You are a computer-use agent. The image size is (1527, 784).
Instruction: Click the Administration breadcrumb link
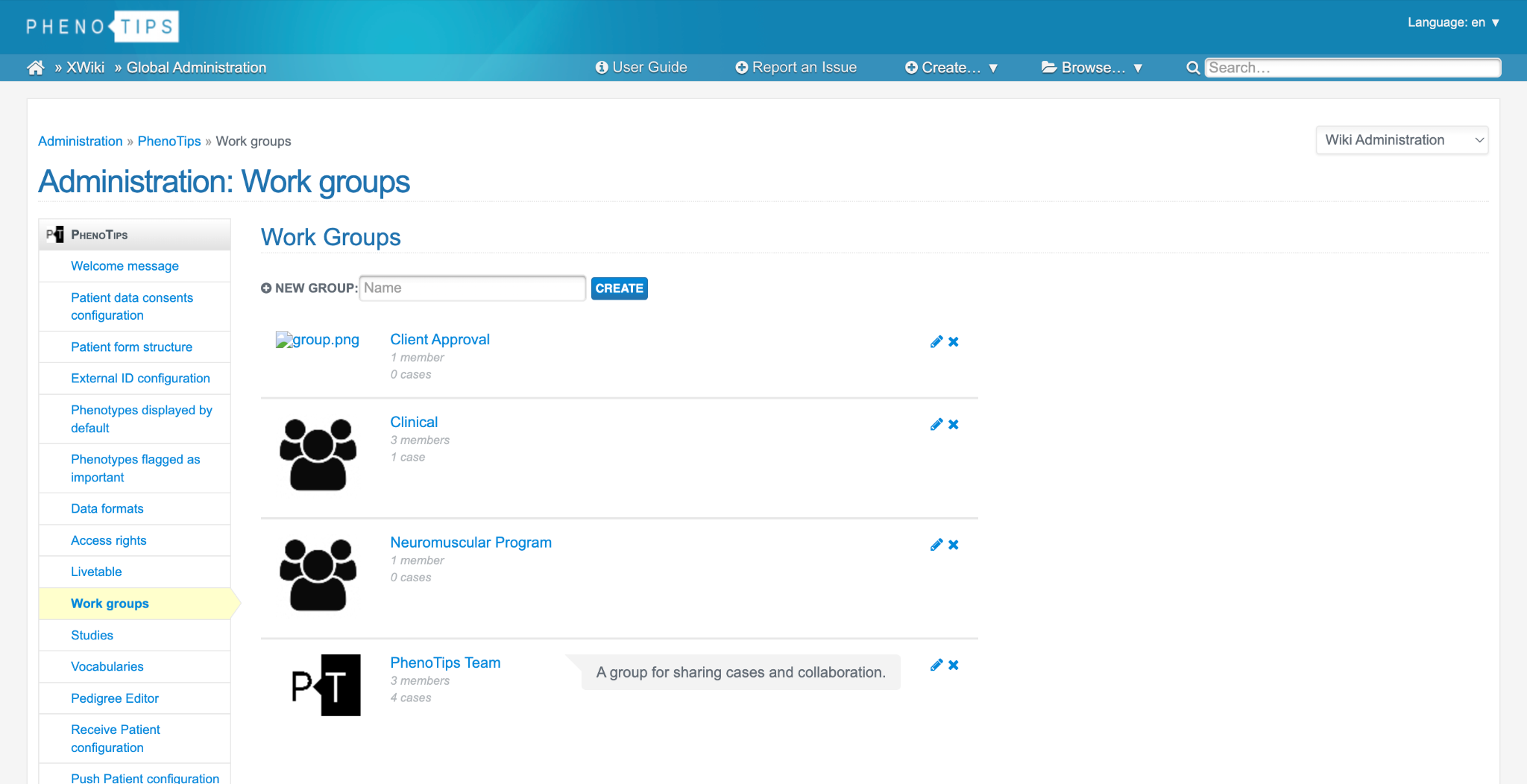tap(81, 142)
